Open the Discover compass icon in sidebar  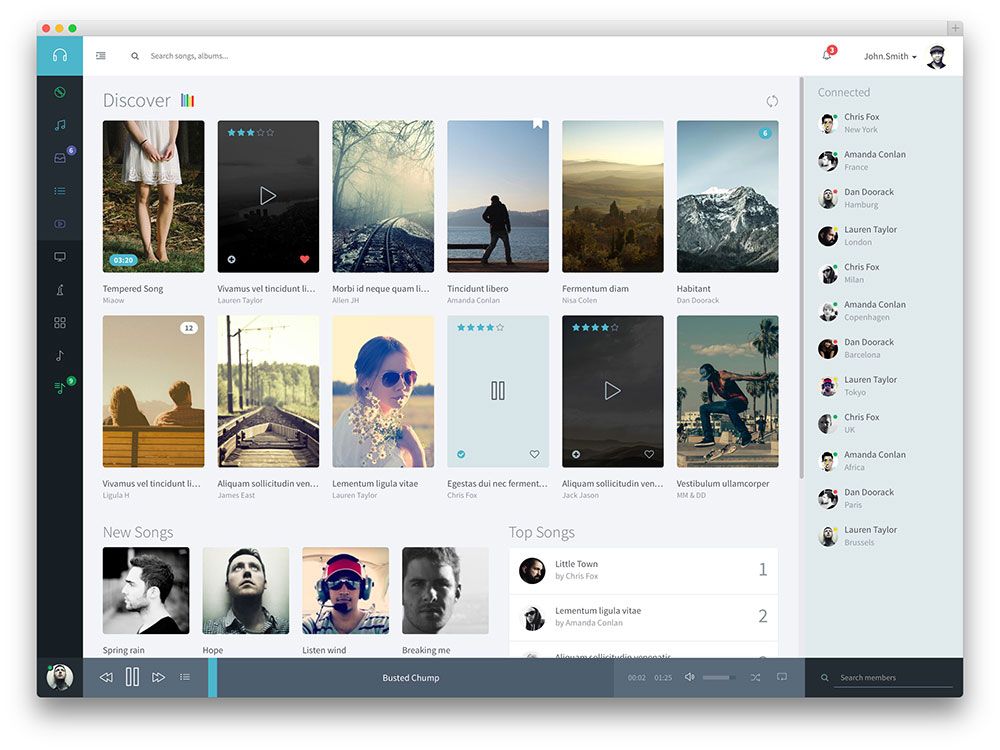60,92
